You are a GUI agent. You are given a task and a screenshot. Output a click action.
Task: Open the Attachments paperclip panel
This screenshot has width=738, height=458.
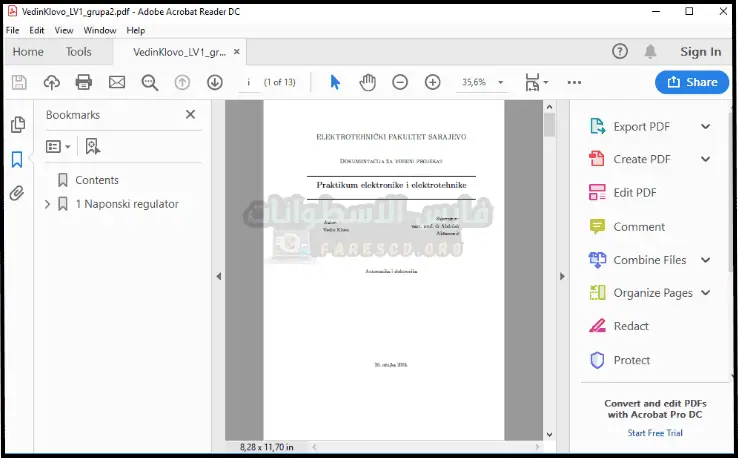(17, 194)
